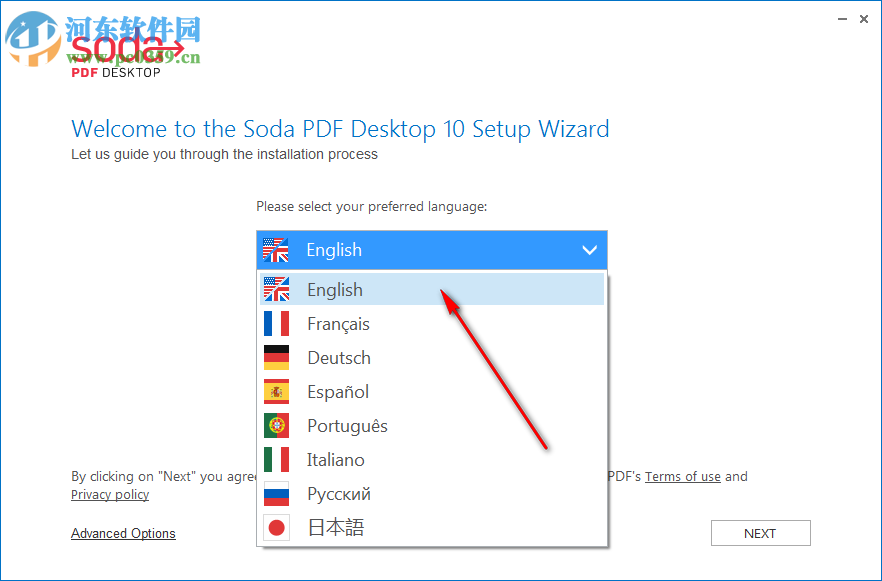Open the Terms of use link
Viewport: 882px width, 581px height.
pyautogui.click(x=682, y=477)
